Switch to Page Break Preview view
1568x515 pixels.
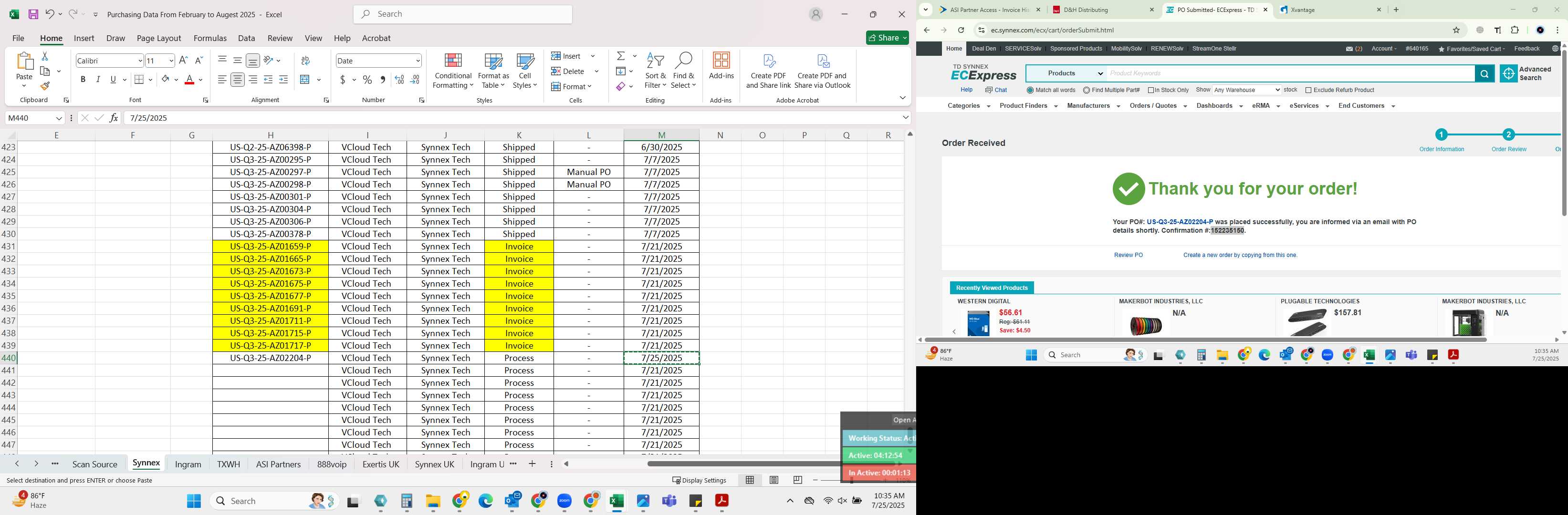coord(797,480)
